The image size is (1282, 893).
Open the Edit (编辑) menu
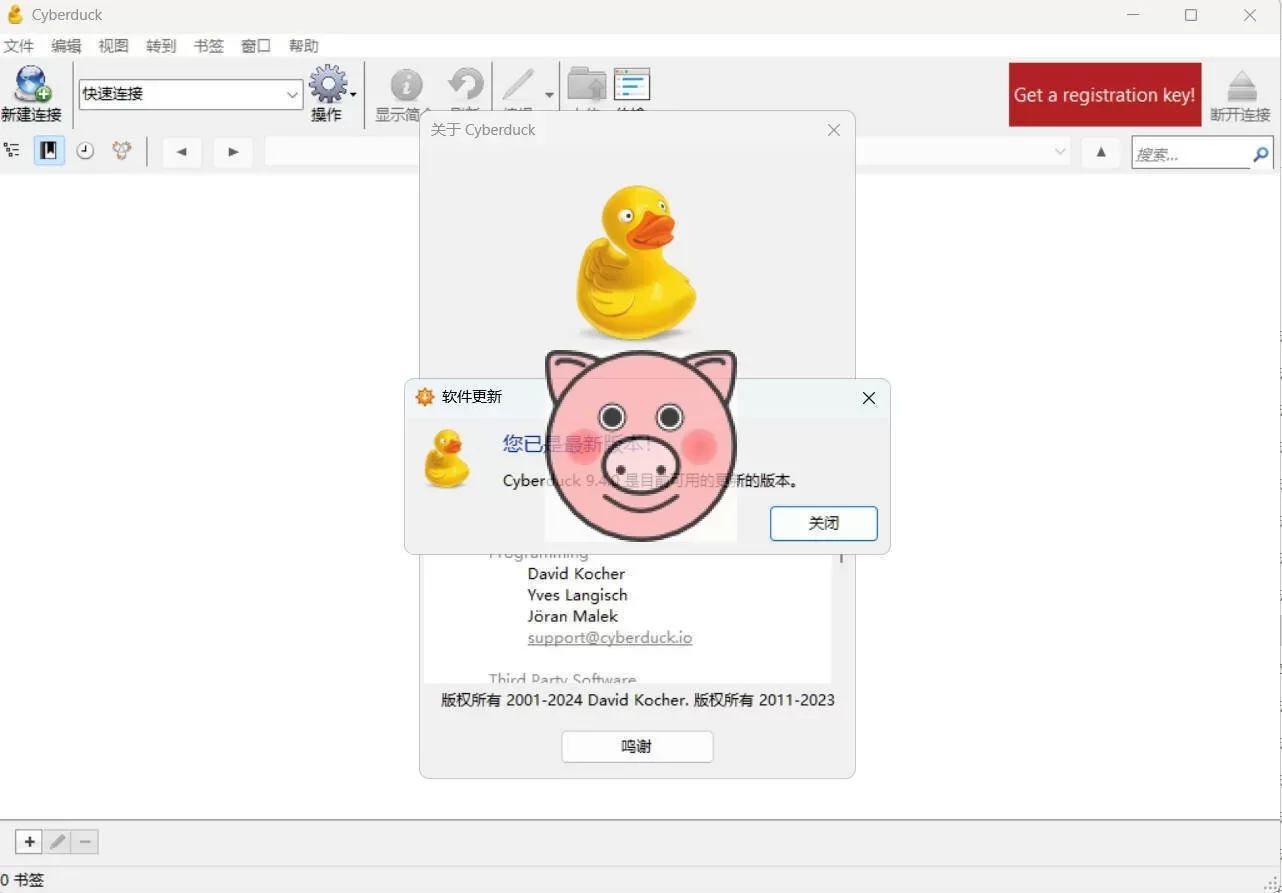coord(66,46)
